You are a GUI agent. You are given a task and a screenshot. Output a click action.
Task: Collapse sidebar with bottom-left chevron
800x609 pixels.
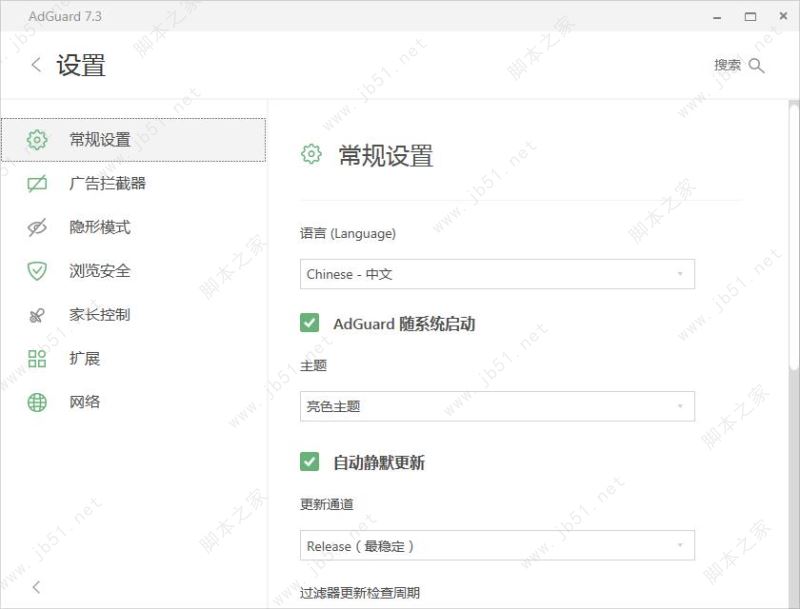coord(36,587)
